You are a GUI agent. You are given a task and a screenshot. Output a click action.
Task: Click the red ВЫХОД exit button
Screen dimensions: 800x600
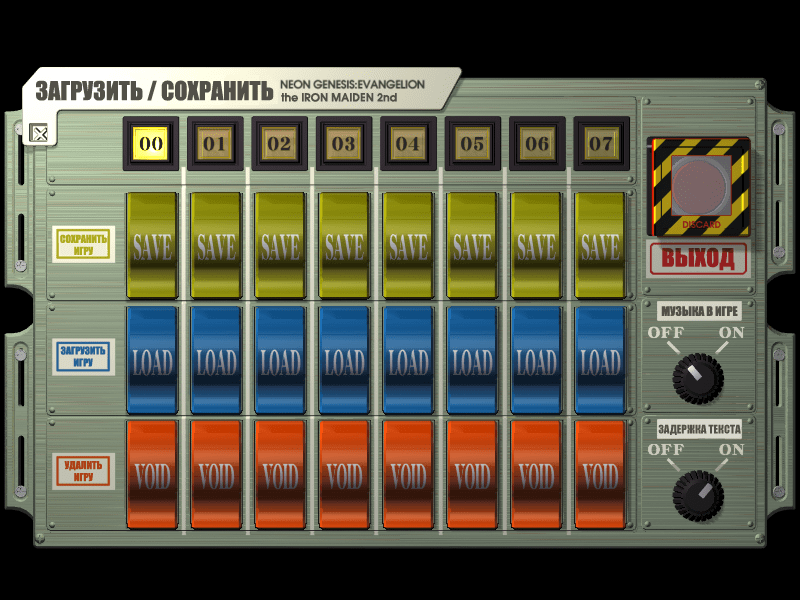click(x=699, y=258)
